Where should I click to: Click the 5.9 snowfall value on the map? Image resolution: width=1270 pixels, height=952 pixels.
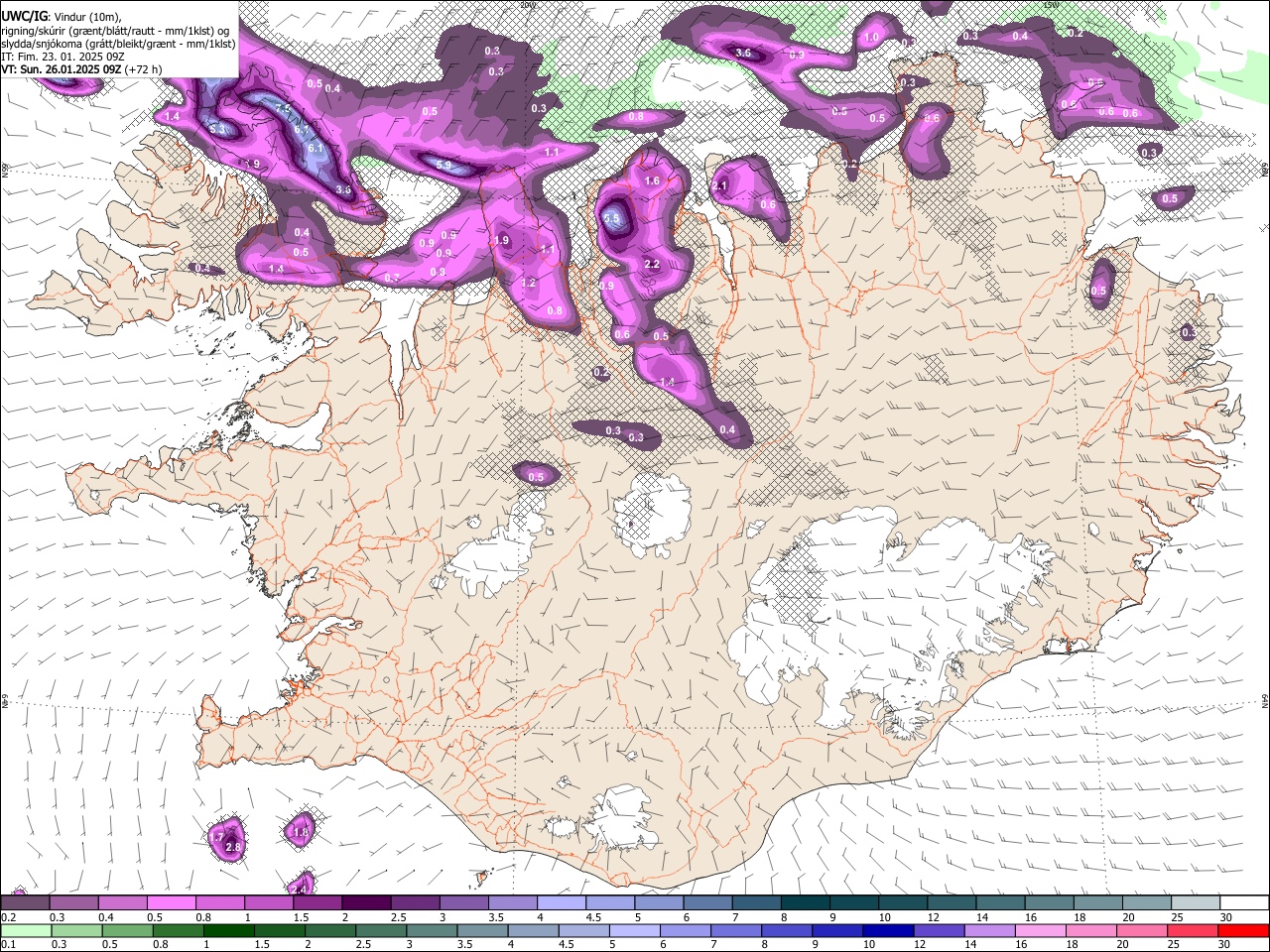[444, 166]
